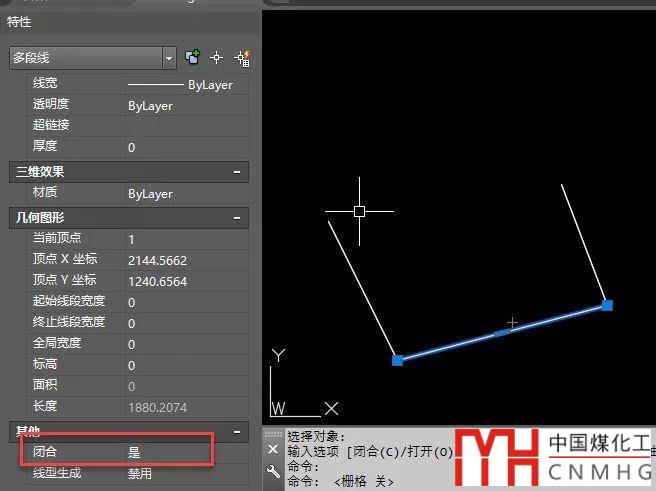The image size is (656, 491).
Task: Edit the 全局宽度 value field
Action: click(x=185, y=343)
